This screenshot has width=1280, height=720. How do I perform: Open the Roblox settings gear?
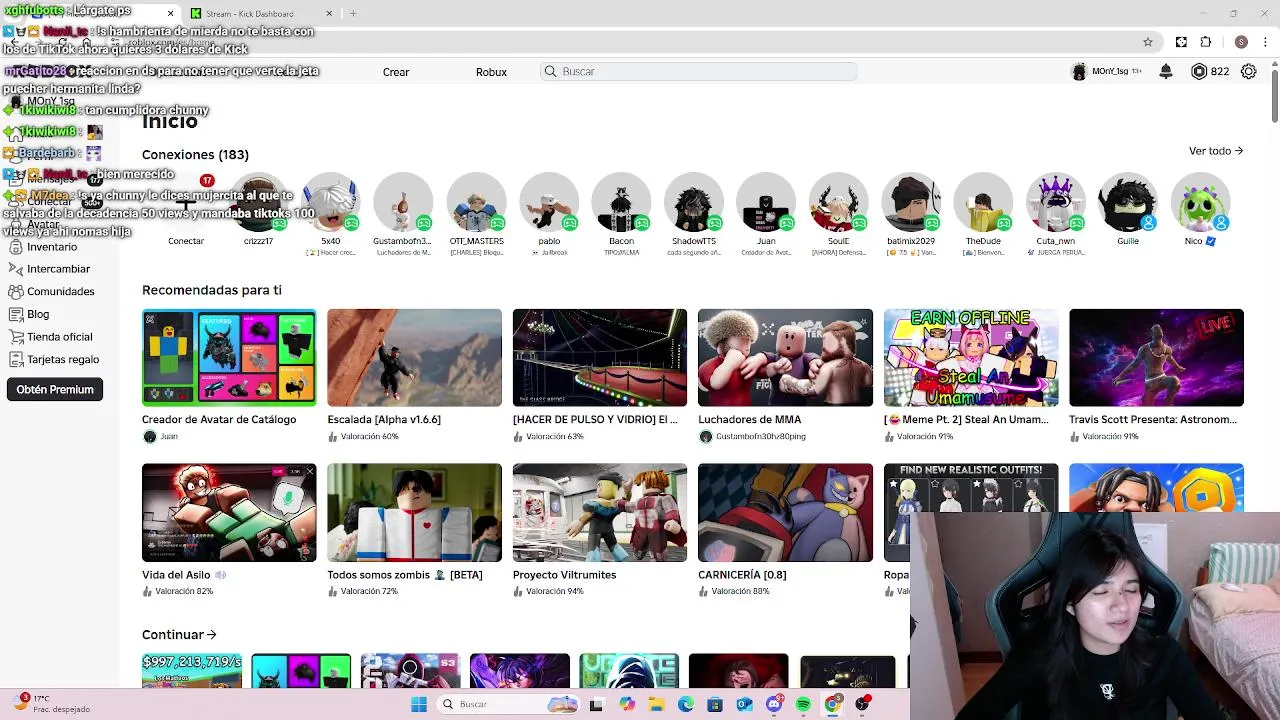click(x=1248, y=71)
